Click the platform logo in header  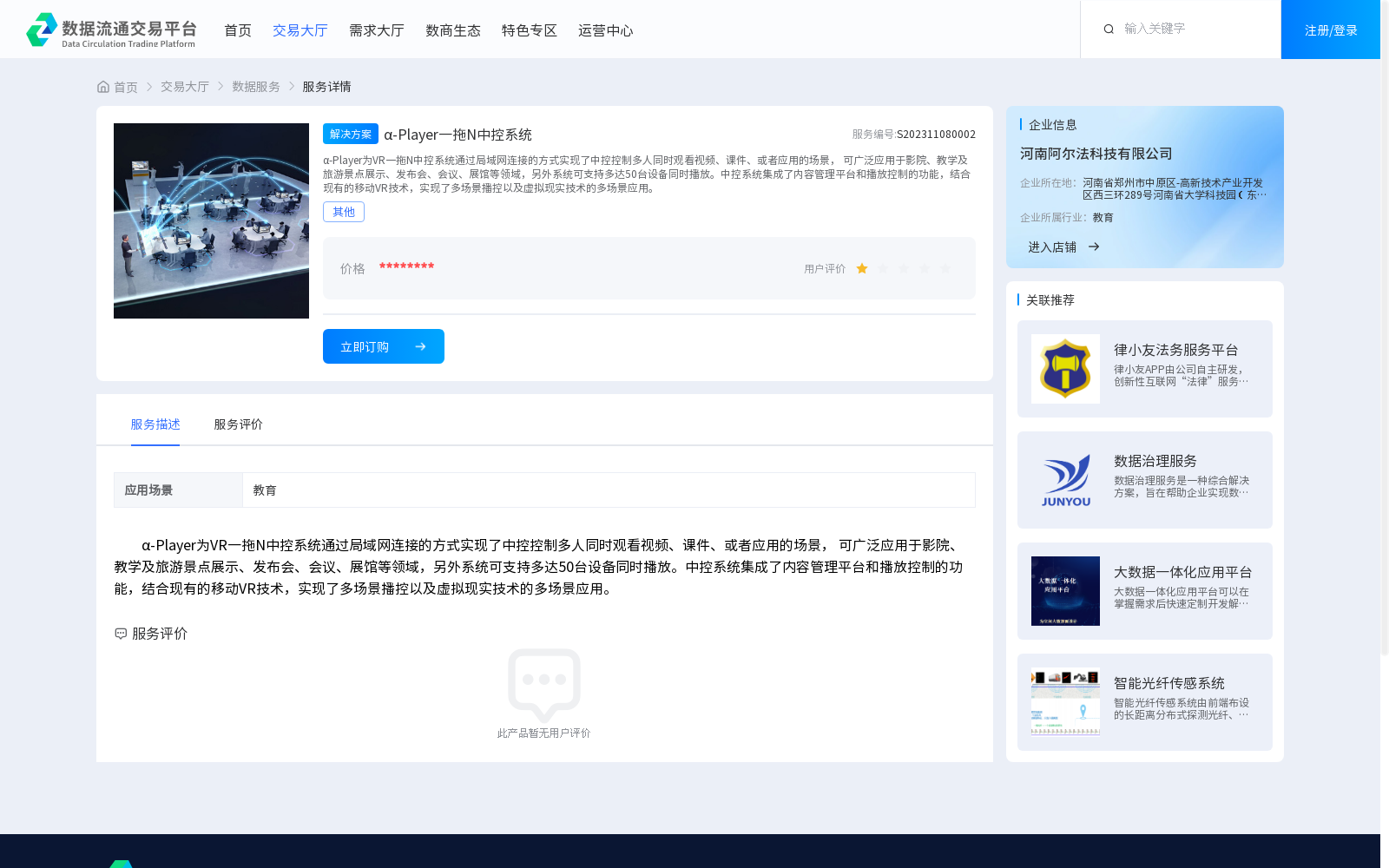(111, 30)
